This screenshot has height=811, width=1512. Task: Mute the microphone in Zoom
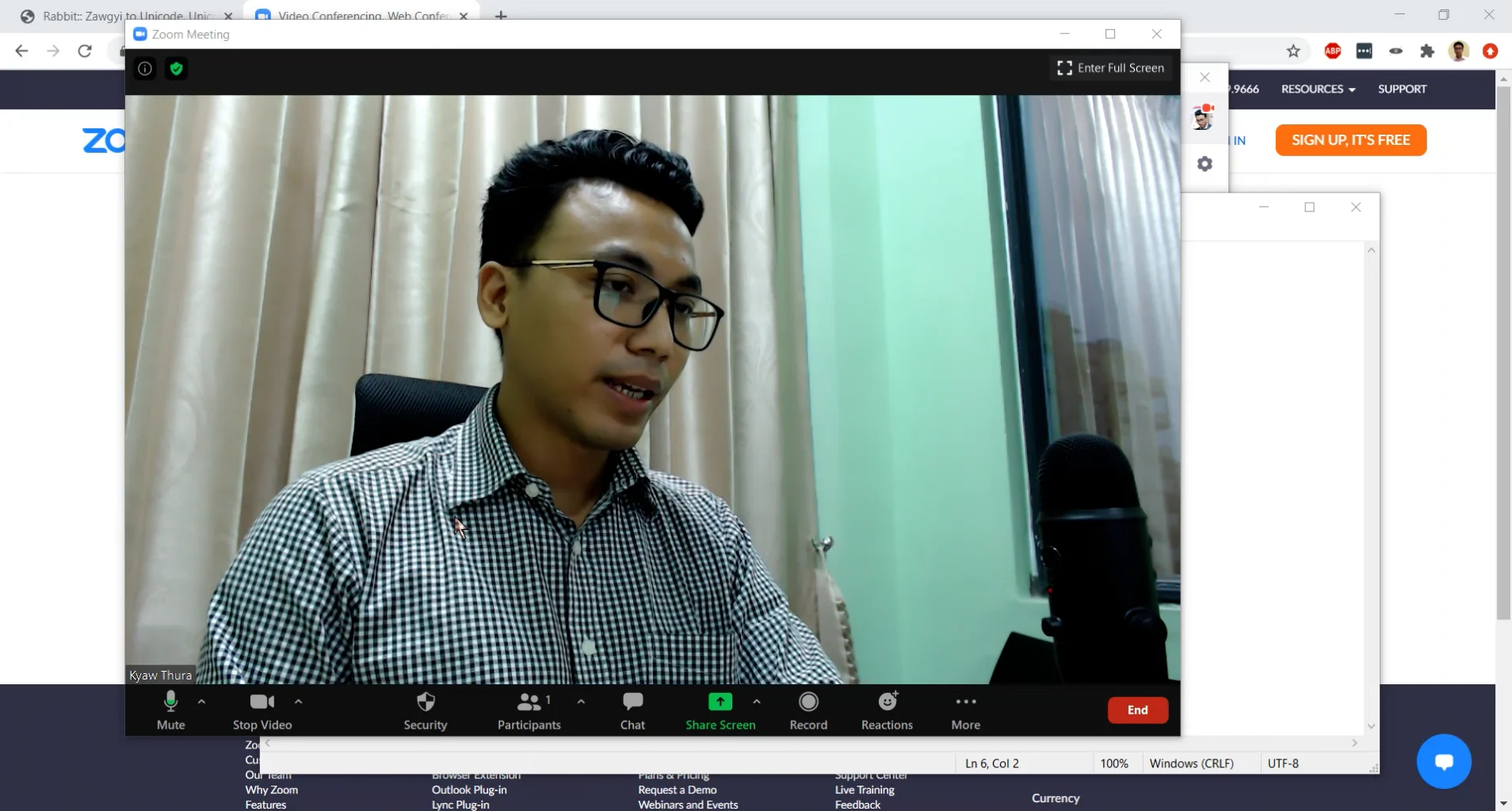pos(170,710)
